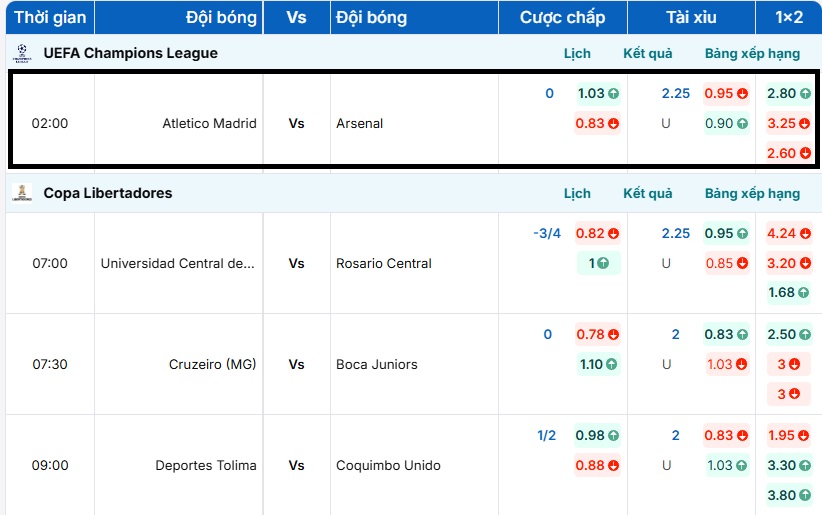Select Universidad Central handicap odds 0.82
822x515 pixels.
pyautogui.click(x=597, y=233)
